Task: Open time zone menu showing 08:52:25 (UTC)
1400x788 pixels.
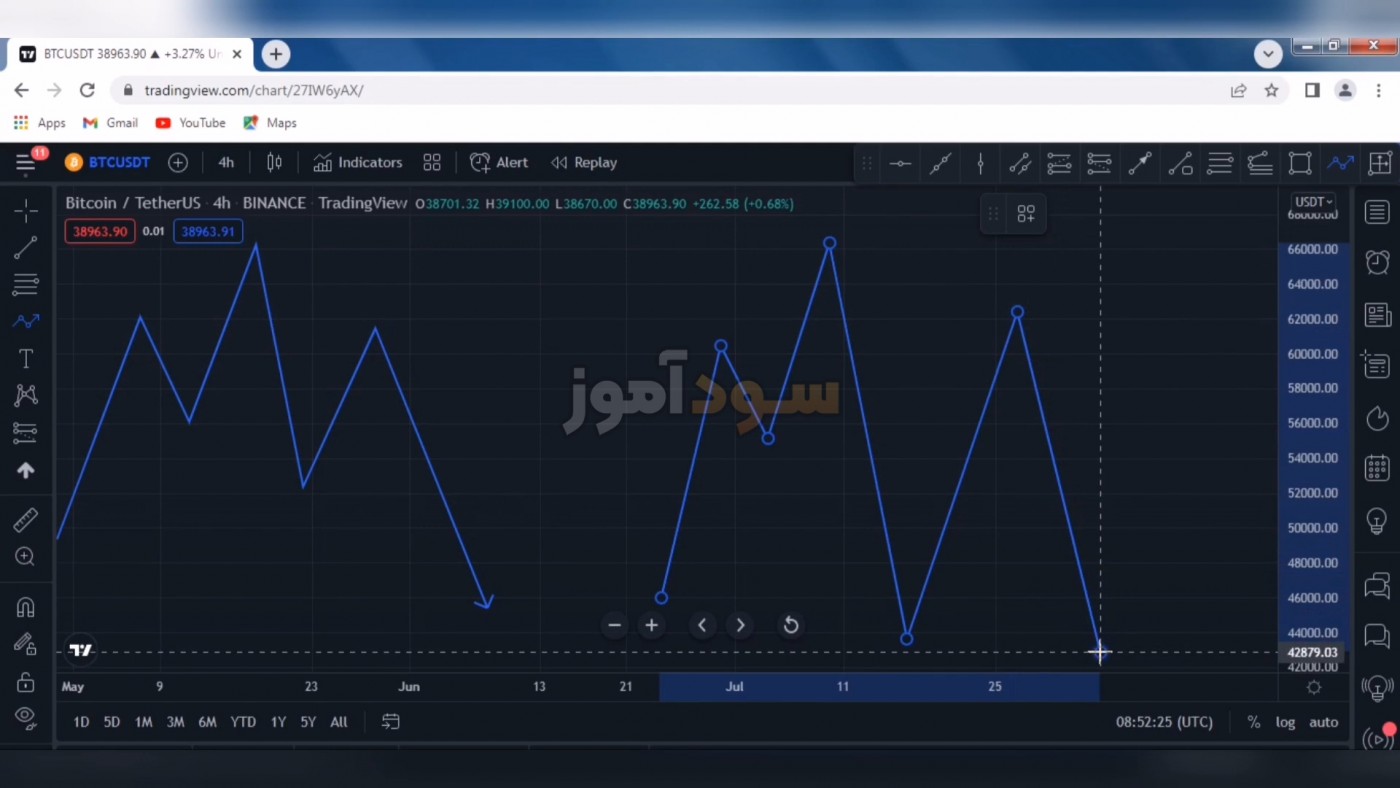Action: pyautogui.click(x=1164, y=722)
